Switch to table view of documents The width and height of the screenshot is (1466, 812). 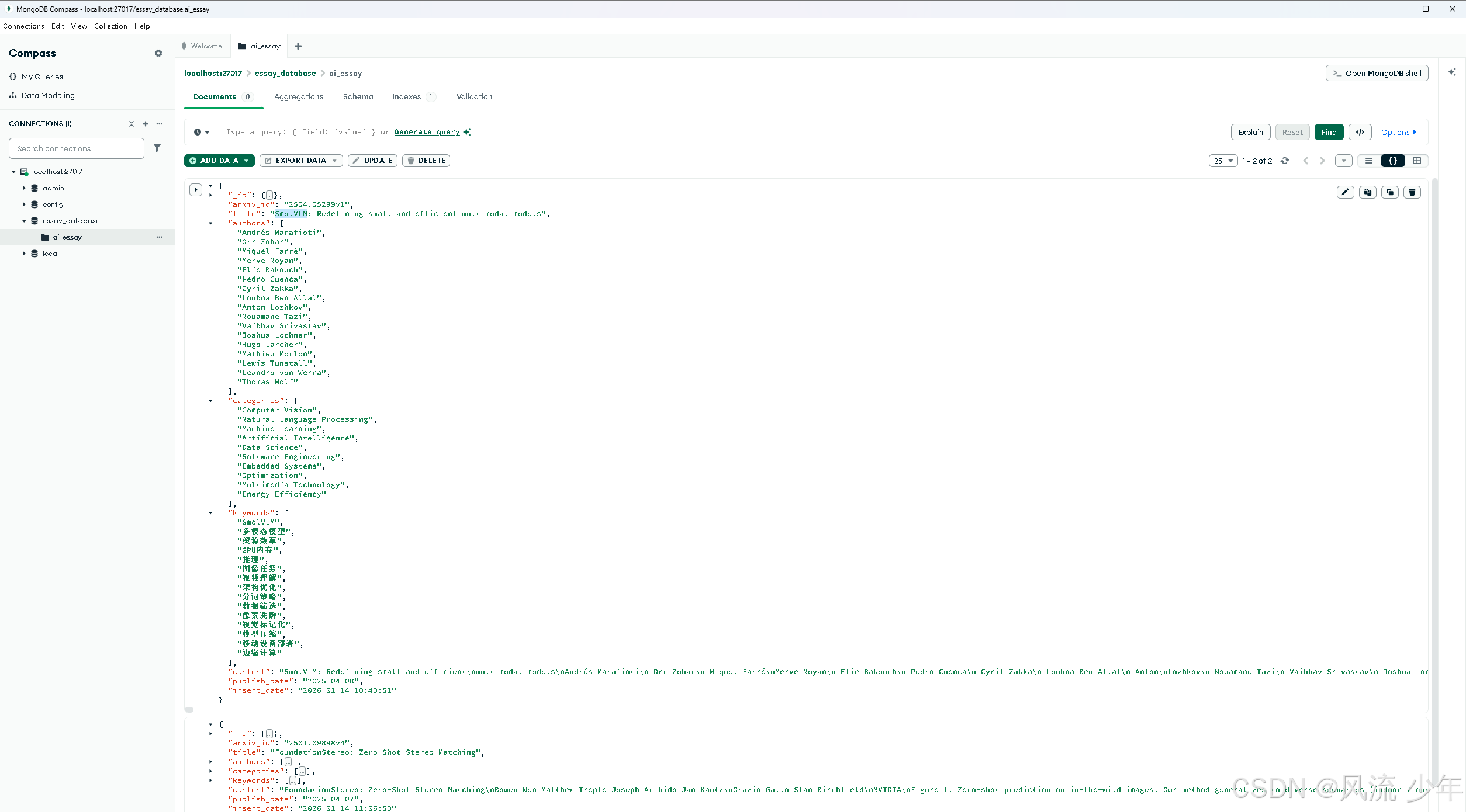[x=1416, y=161]
